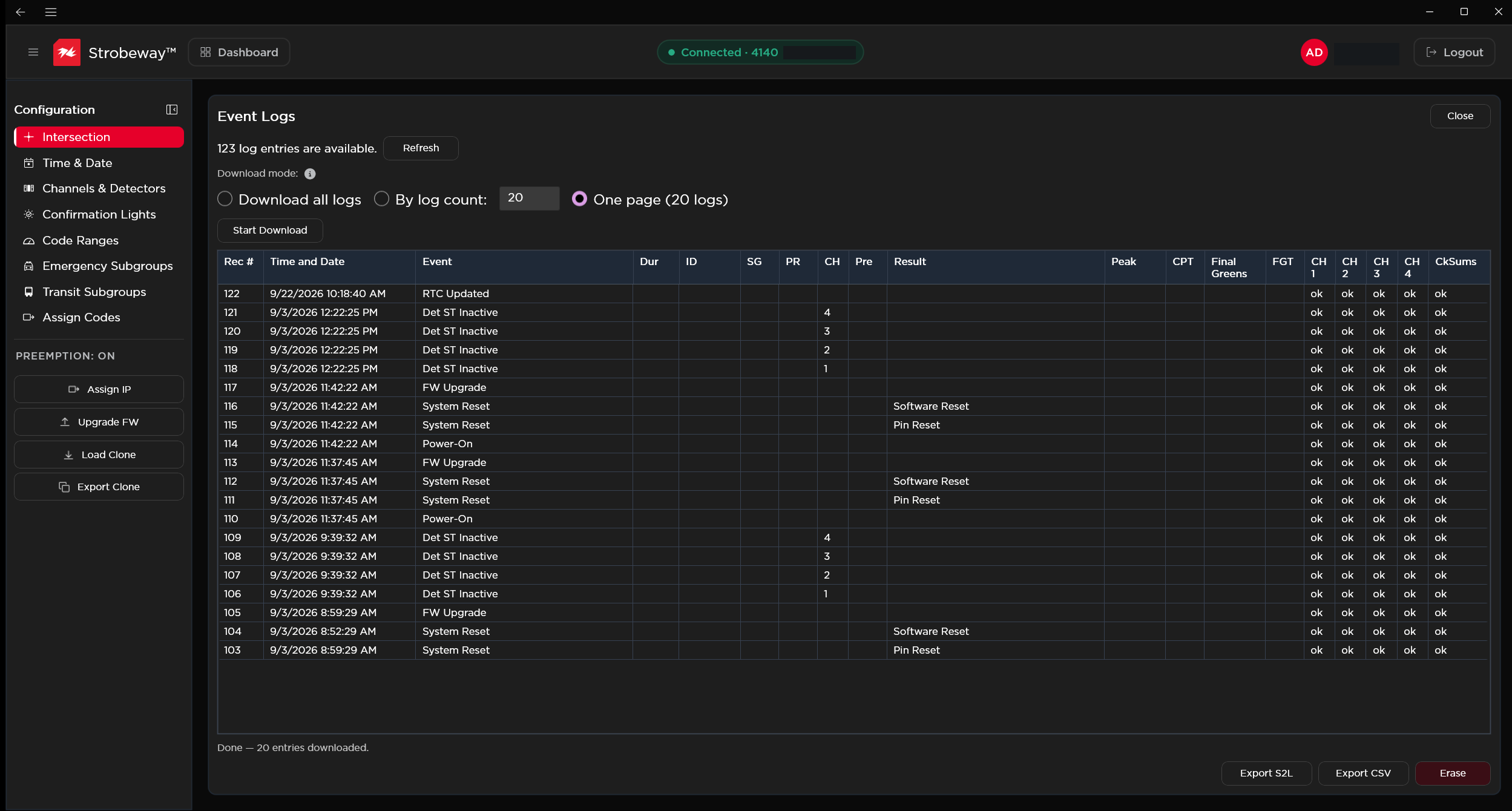Click Power-On event in row 110
Viewport: 1512px width, 811px height.
[447, 519]
